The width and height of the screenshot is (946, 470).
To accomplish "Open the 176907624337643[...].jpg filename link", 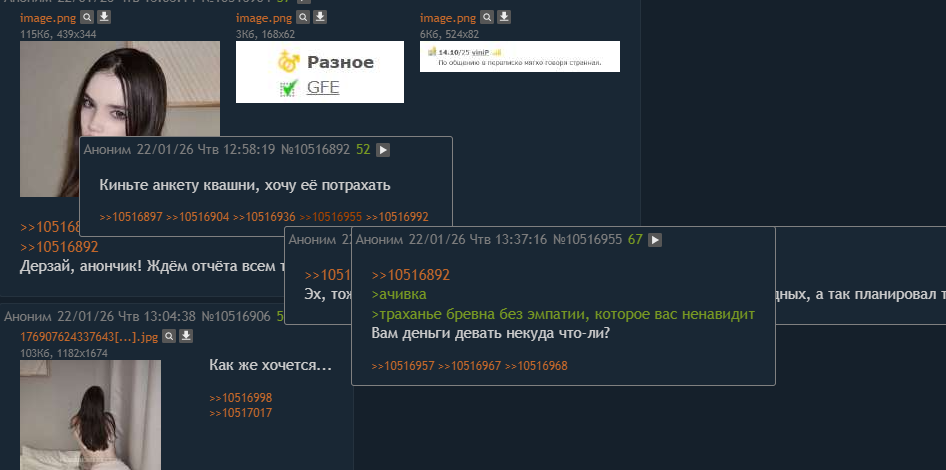I will (88, 336).
